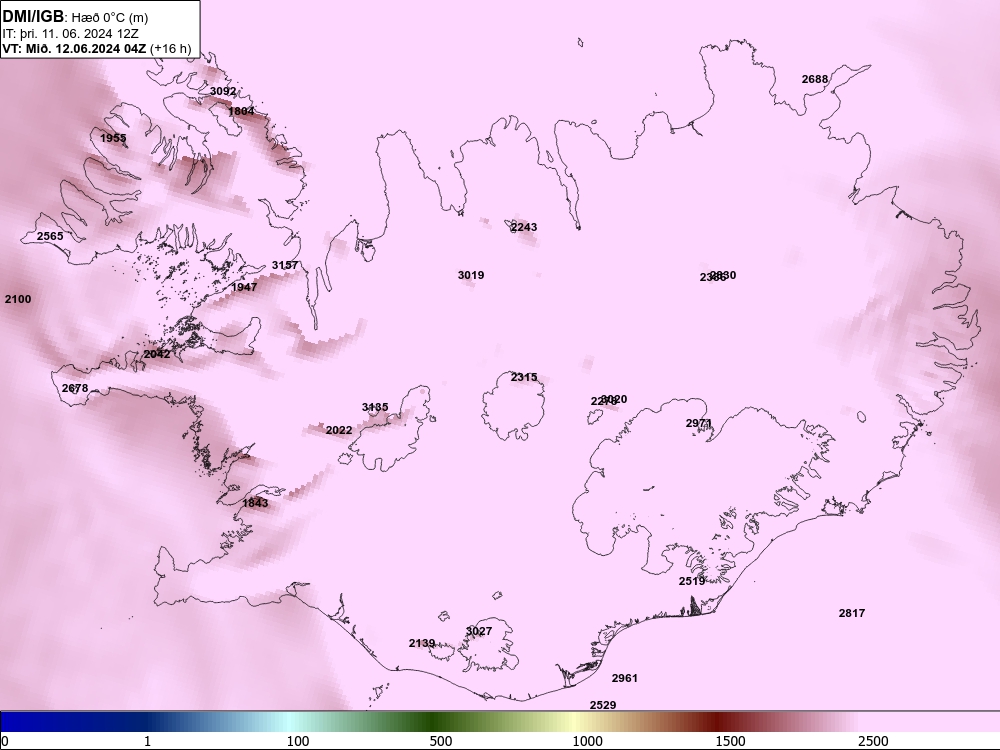Click the 2565 height value

tap(50, 236)
